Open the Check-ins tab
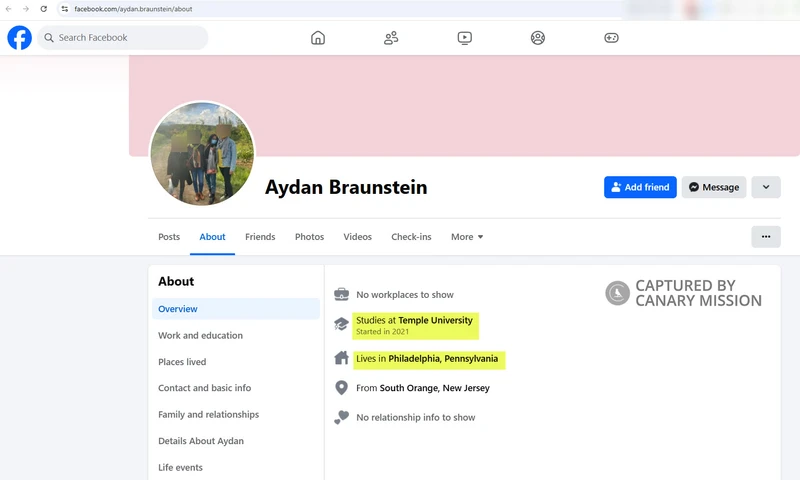 click(411, 237)
